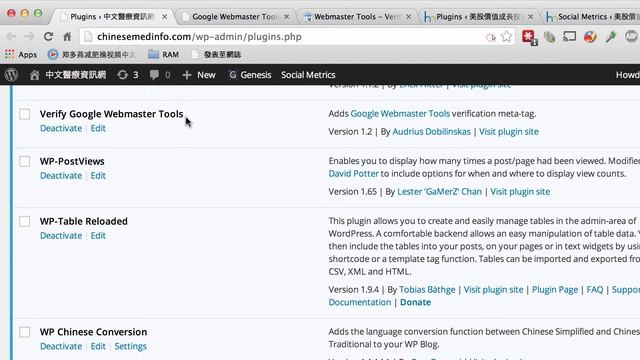Click the colorful globe extension icon
The height and width of the screenshot is (360, 640).
[590, 37]
